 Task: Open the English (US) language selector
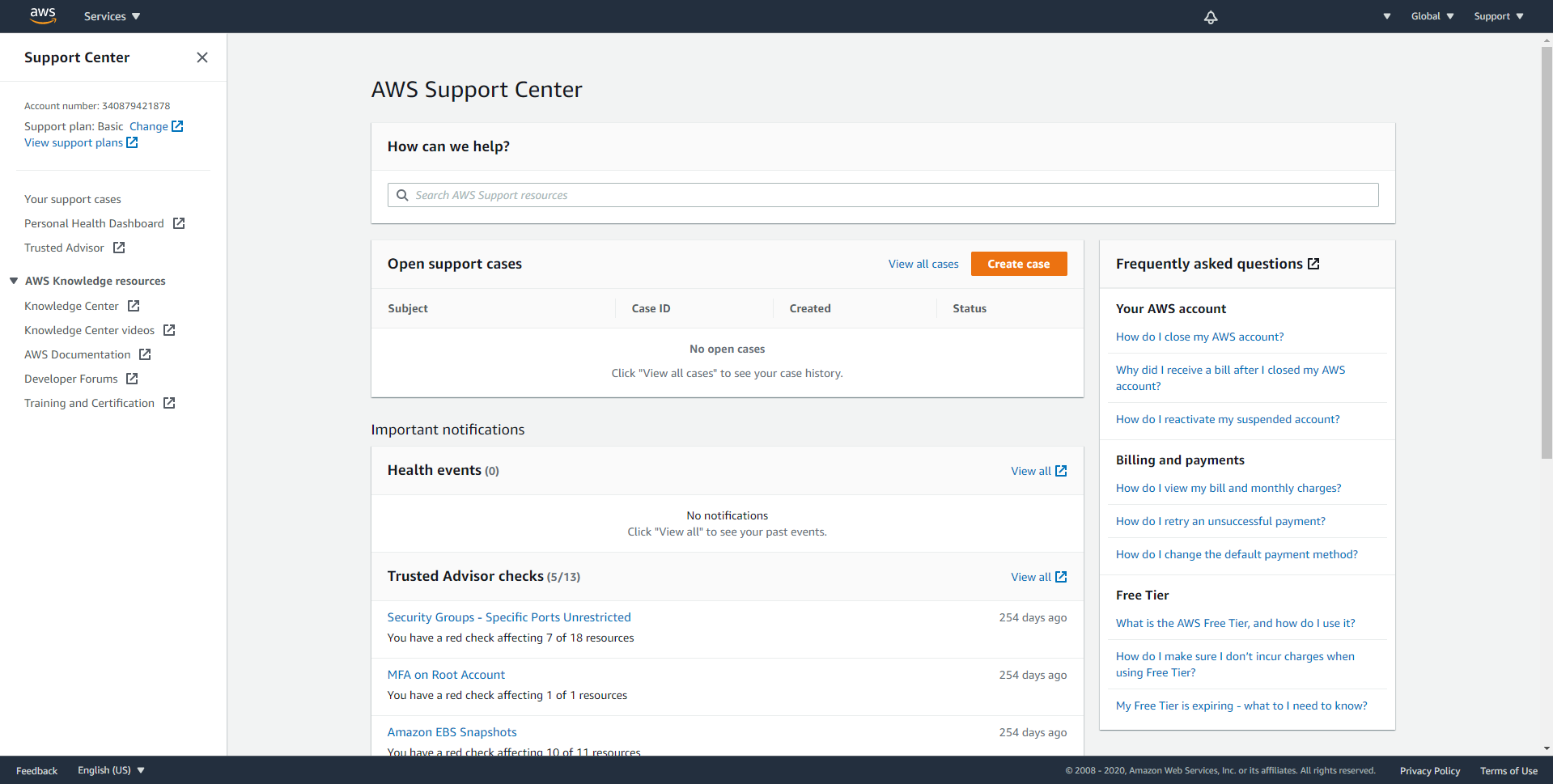pos(111,770)
